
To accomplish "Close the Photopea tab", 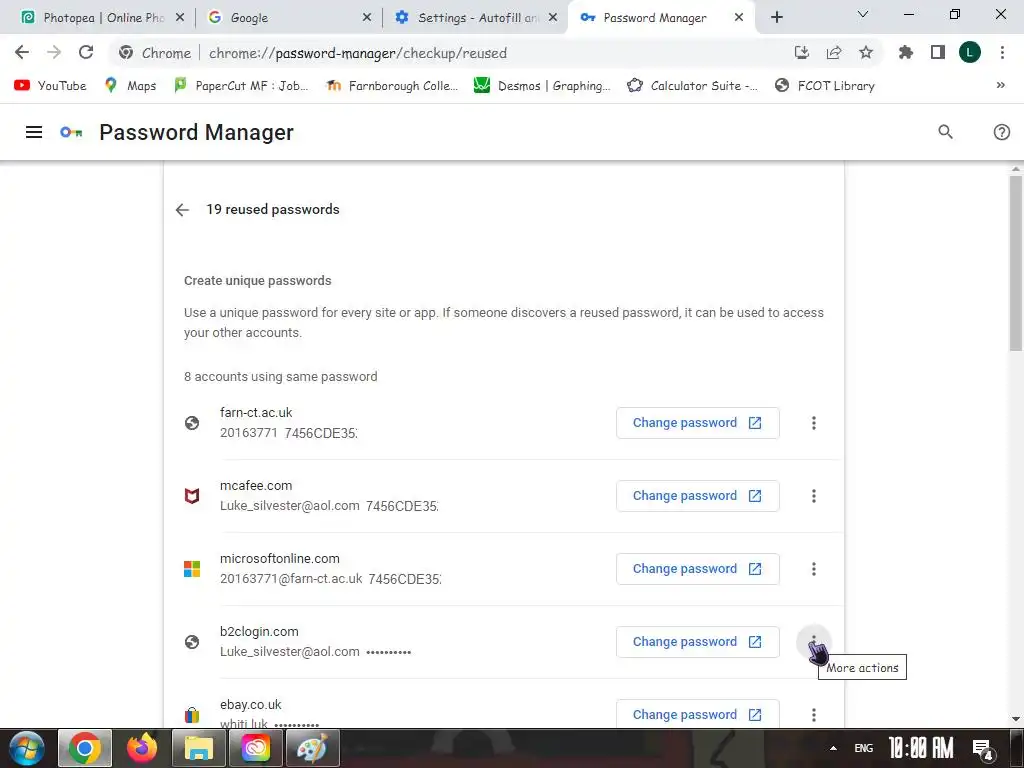I will click(x=180, y=18).
